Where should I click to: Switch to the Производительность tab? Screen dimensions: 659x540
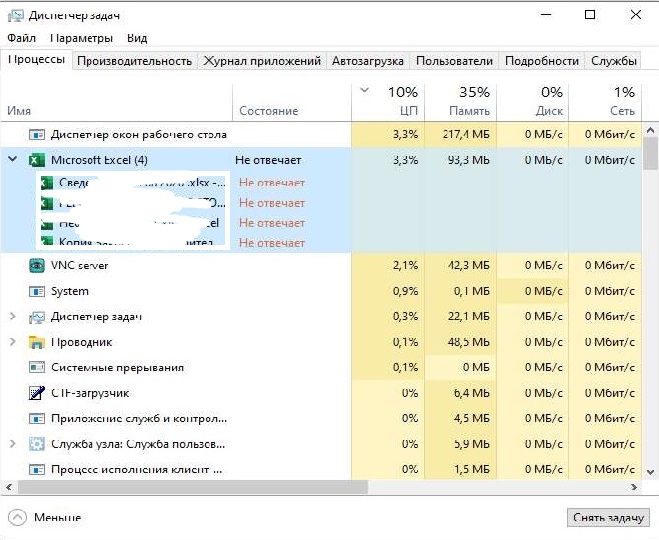point(134,61)
